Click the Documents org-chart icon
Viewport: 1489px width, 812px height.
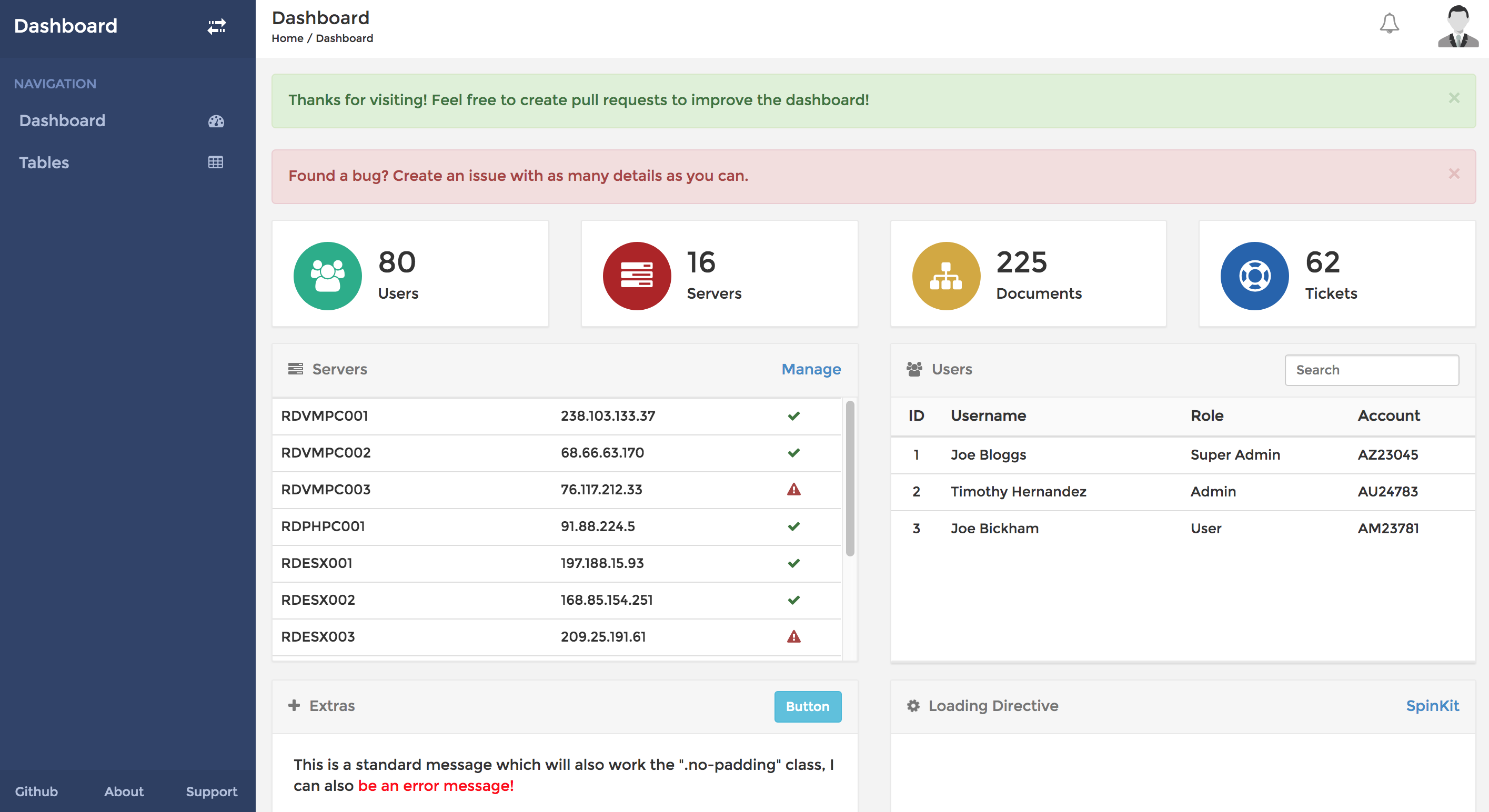tap(944, 275)
